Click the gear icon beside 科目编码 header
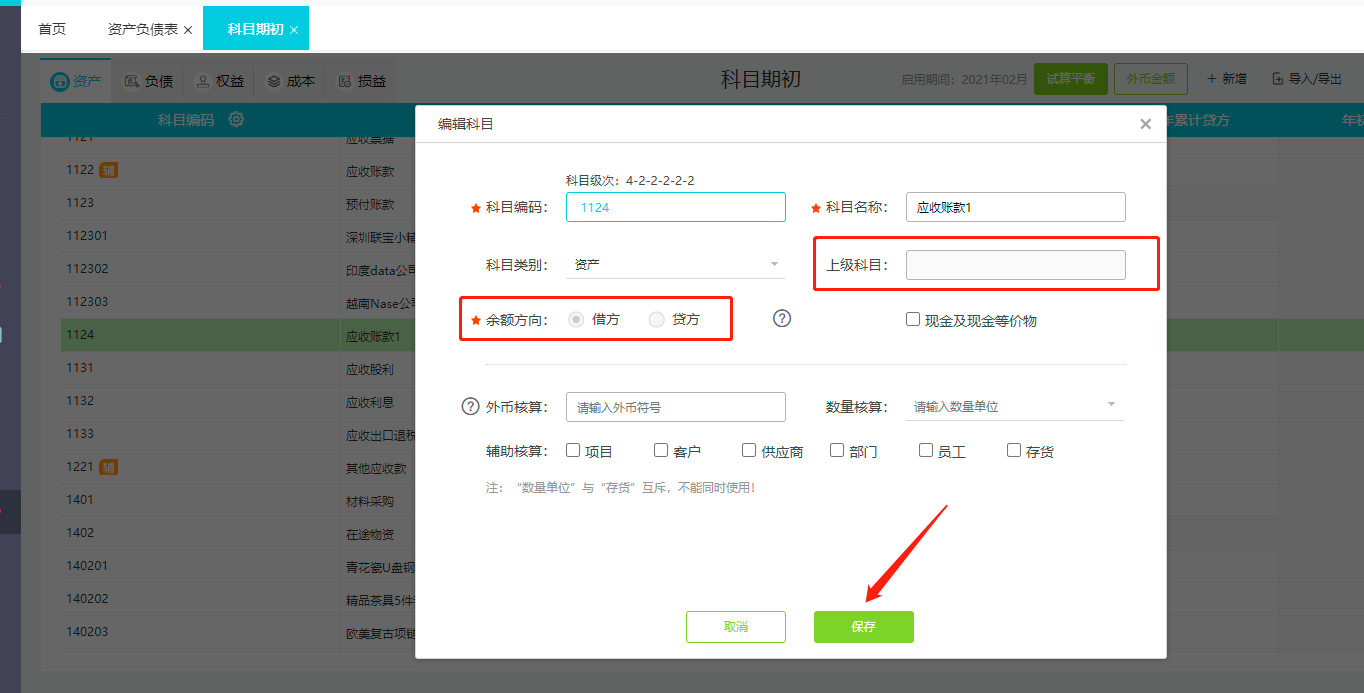The width and height of the screenshot is (1364, 693). pyautogui.click(x=236, y=120)
